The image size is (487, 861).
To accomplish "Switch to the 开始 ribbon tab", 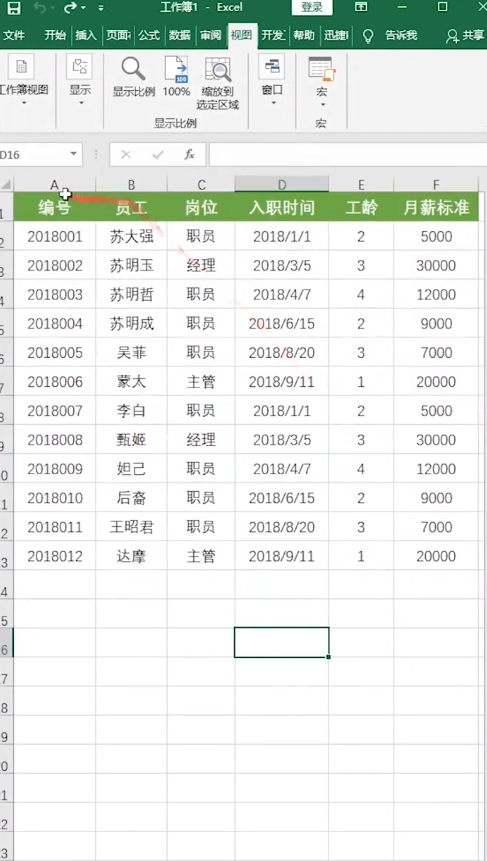I will pos(55,36).
